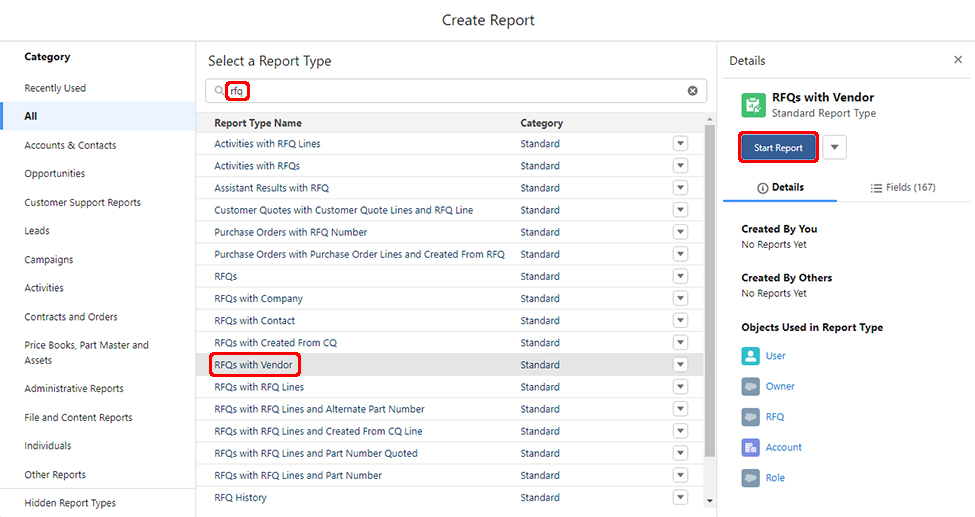The image size is (975, 517).
Task: Select the RFQs with Company report type
Action: pos(258,299)
